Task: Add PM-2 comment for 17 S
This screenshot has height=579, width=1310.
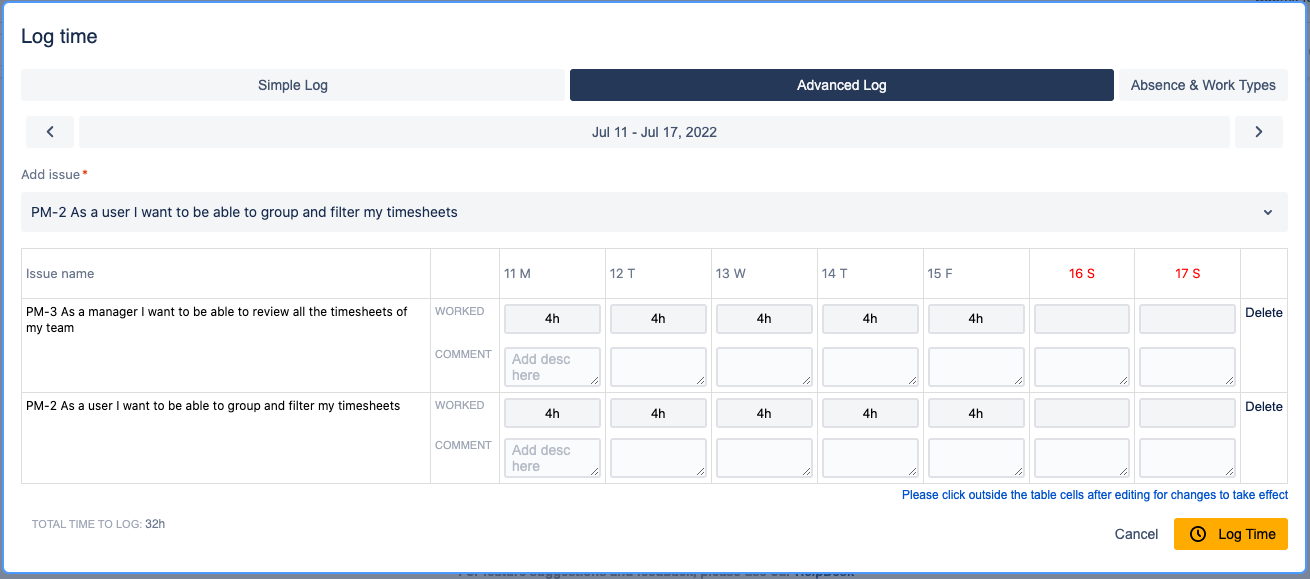Action: (x=1188, y=458)
